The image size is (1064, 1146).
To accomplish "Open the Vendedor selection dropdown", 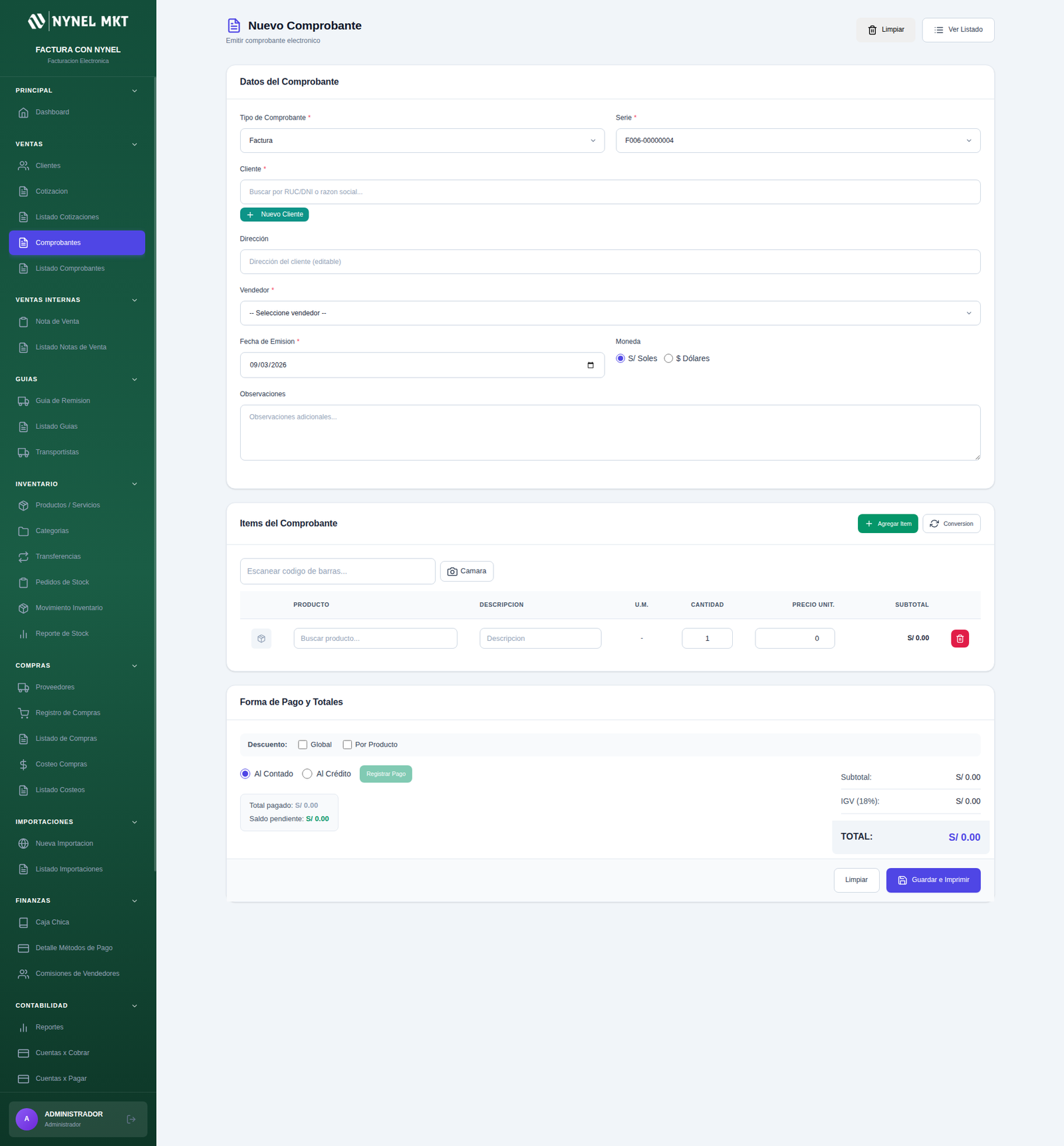I will (609, 313).
